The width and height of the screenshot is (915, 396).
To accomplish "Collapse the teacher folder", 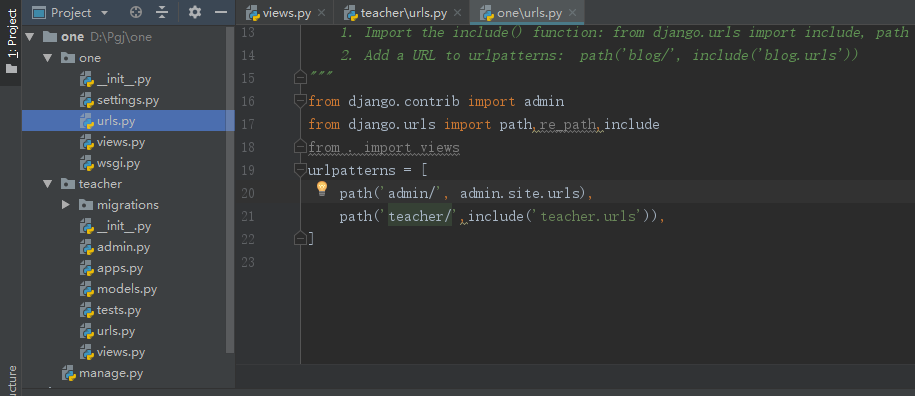I will pyautogui.click(x=47, y=184).
